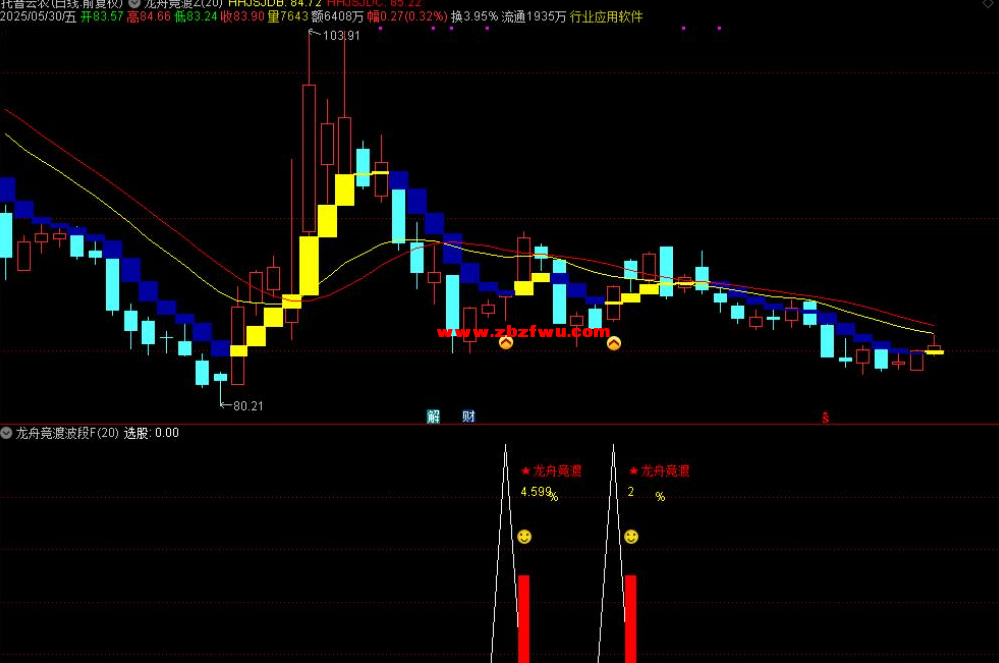The width and height of the screenshot is (999, 663).
Task: Click the tallest red candlestick marked 103.91
Action: click(309, 158)
